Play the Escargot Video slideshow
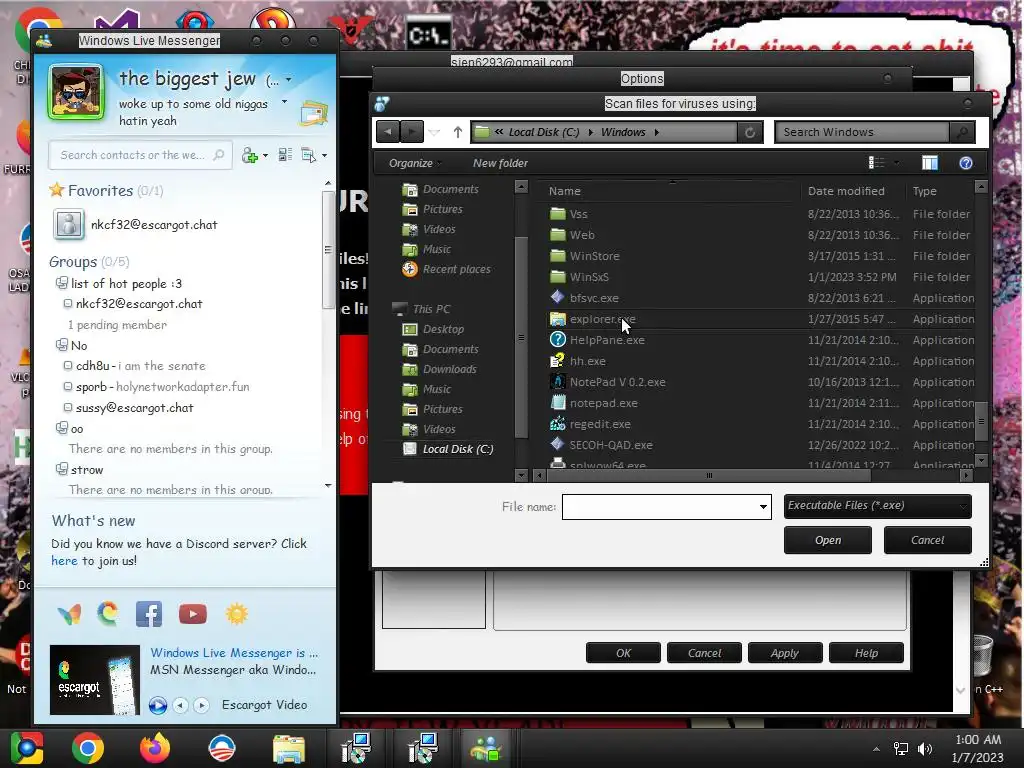This screenshot has width=1024, height=768. (x=157, y=705)
